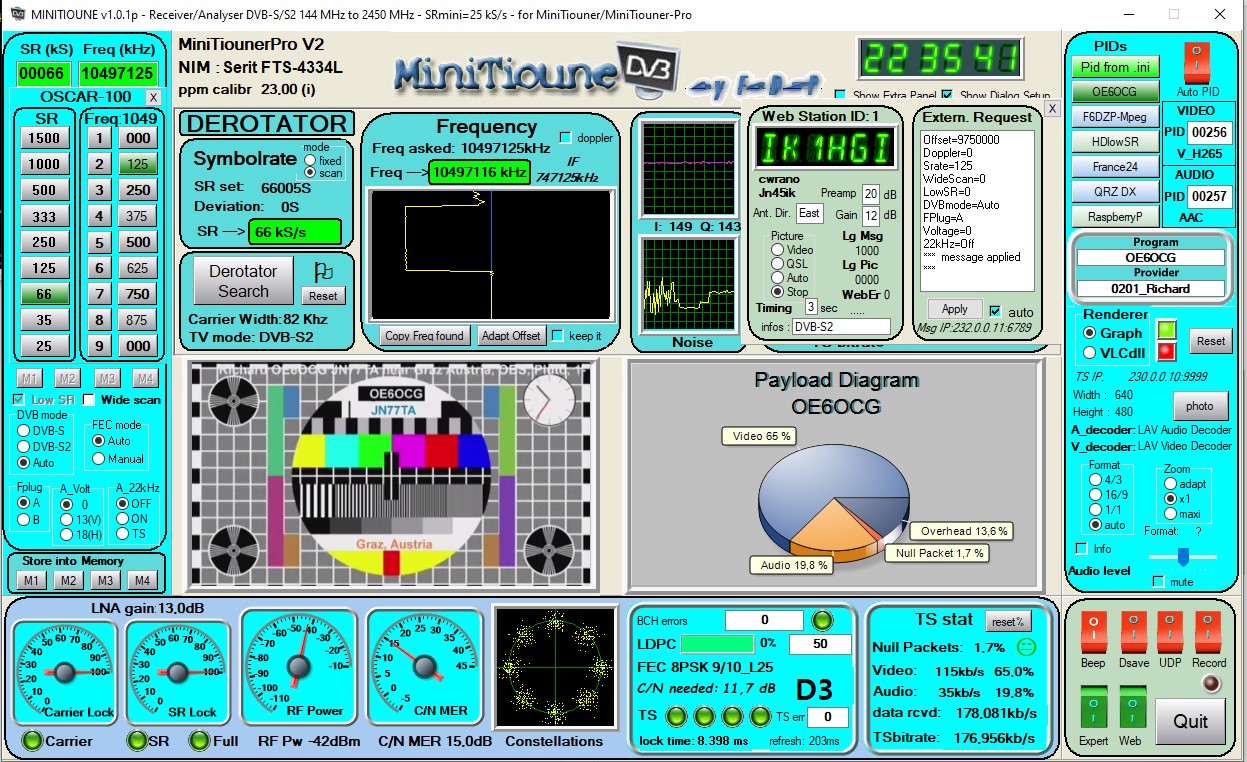
Task: Click Adapt Offset button
Action: click(x=511, y=336)
